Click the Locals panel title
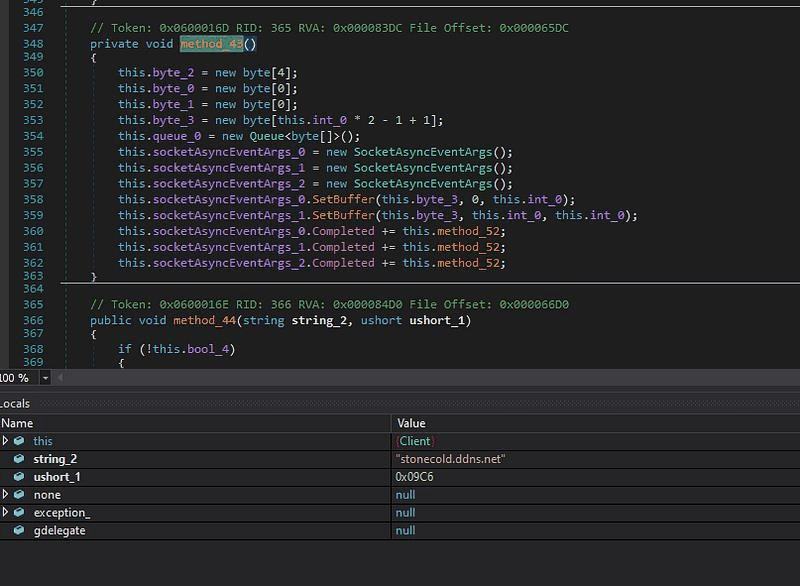The width and height of the screenshot is (800, 586). click(15, 403)
